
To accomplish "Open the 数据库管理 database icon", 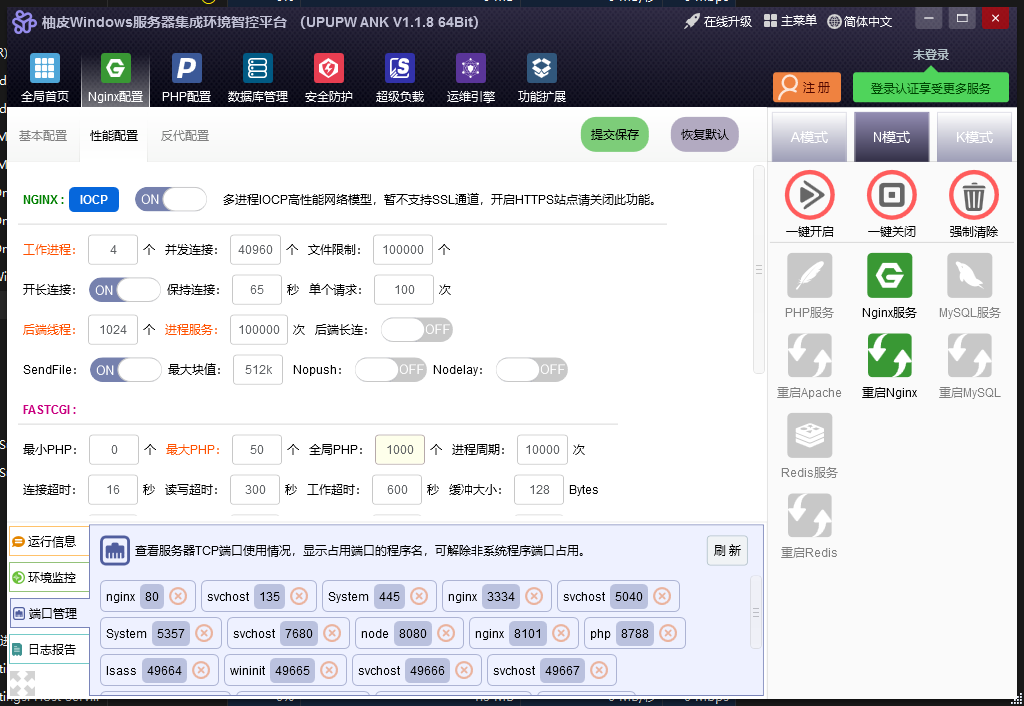I will coord(257,69).
